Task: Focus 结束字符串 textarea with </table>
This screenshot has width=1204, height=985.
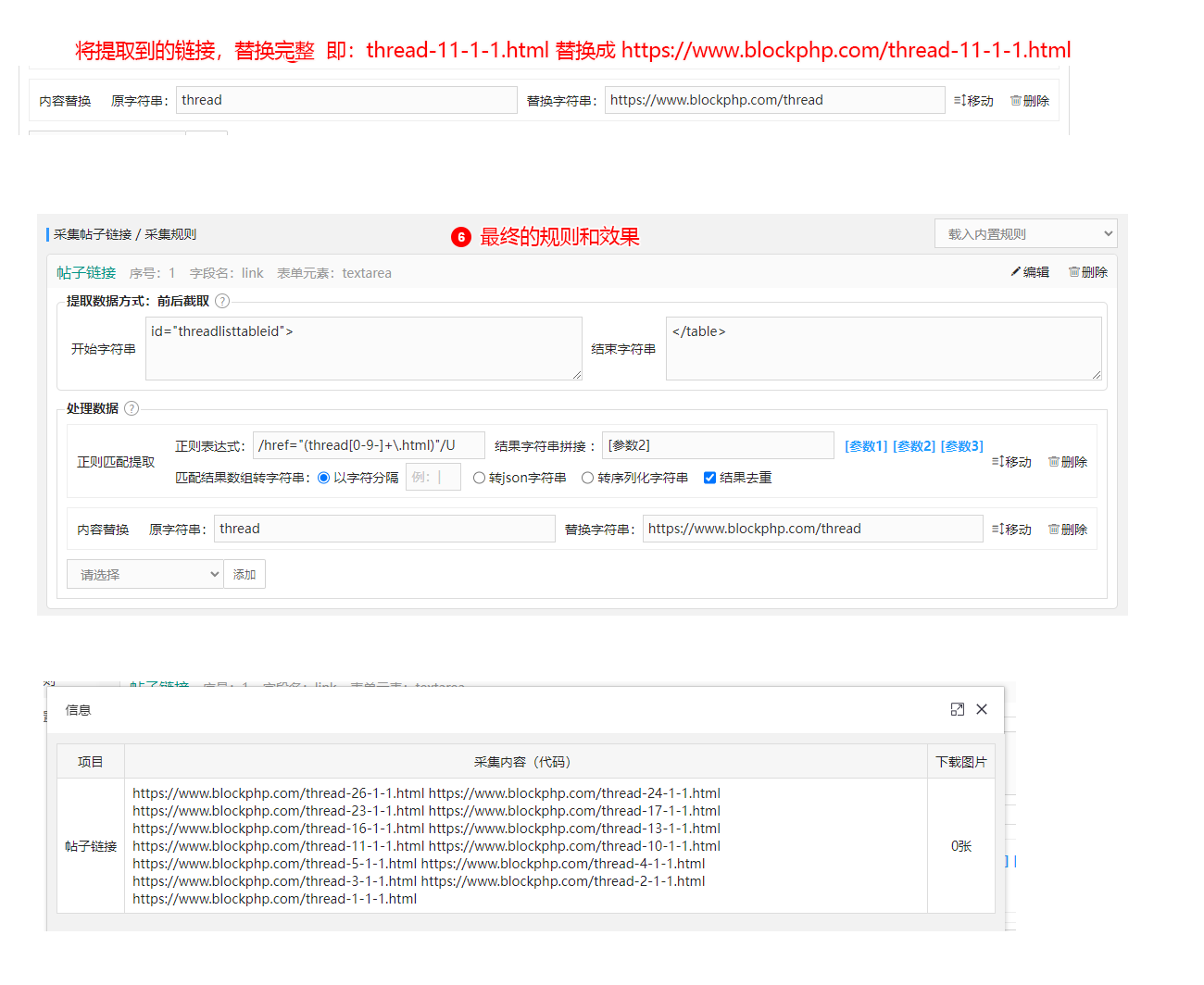Action: pyautogui.click(x=884, y=349)
